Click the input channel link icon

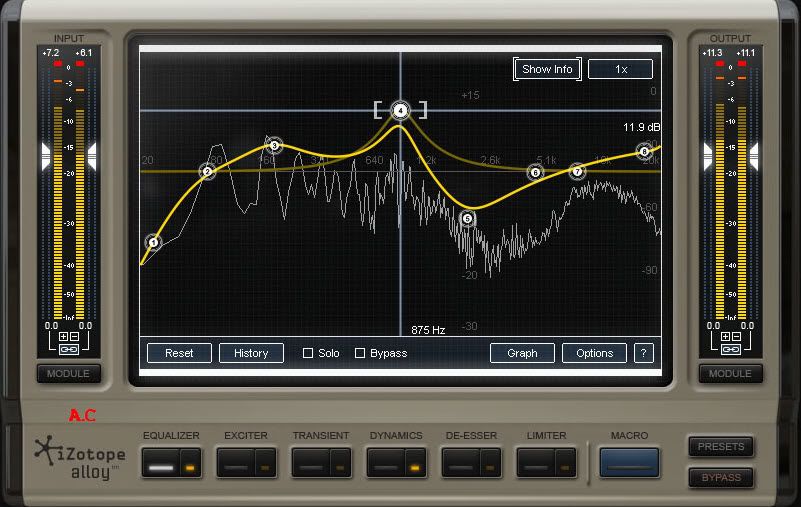[68, 349]
